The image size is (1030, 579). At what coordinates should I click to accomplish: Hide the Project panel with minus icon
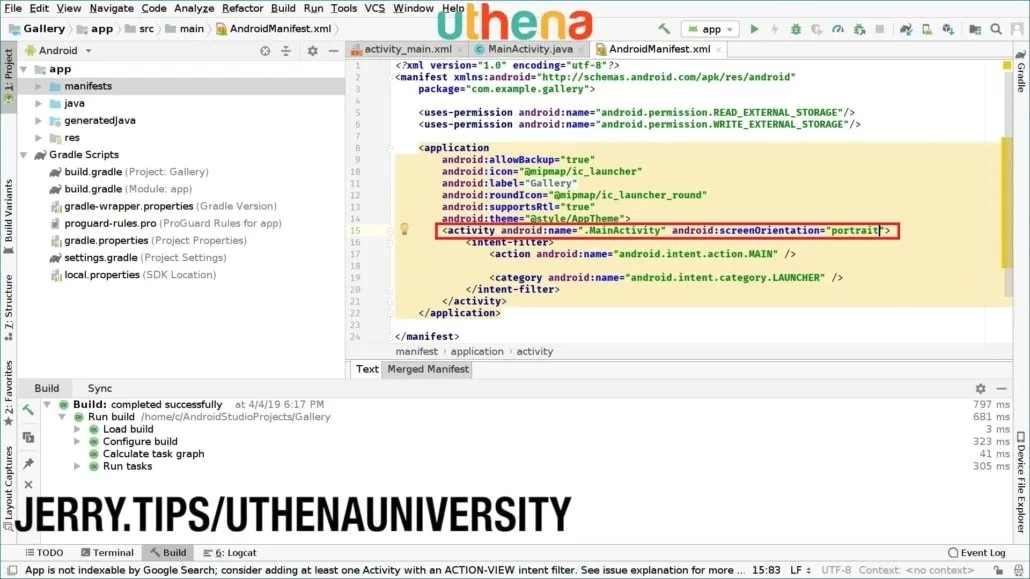coord(334,51)
